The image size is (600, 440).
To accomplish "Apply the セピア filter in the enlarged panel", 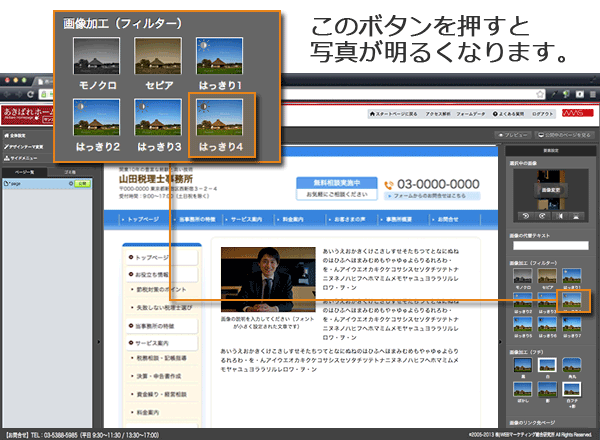I will point(158,62).
